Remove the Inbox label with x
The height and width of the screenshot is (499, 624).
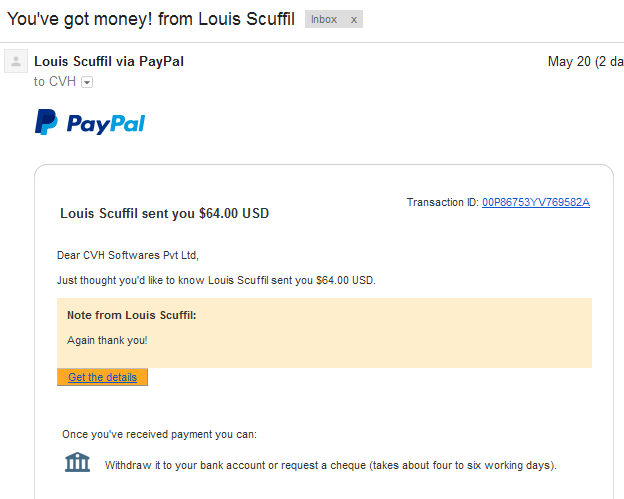(353, 19)
